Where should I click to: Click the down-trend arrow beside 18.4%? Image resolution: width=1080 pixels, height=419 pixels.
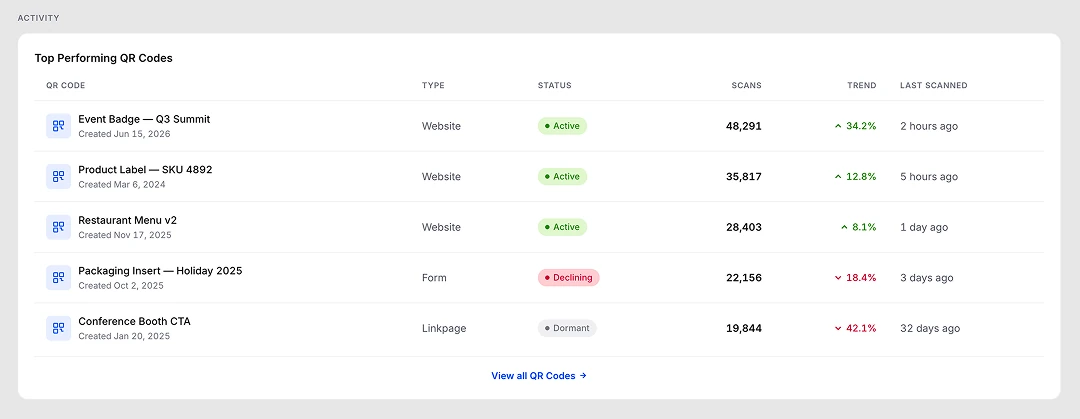[838, 278]
